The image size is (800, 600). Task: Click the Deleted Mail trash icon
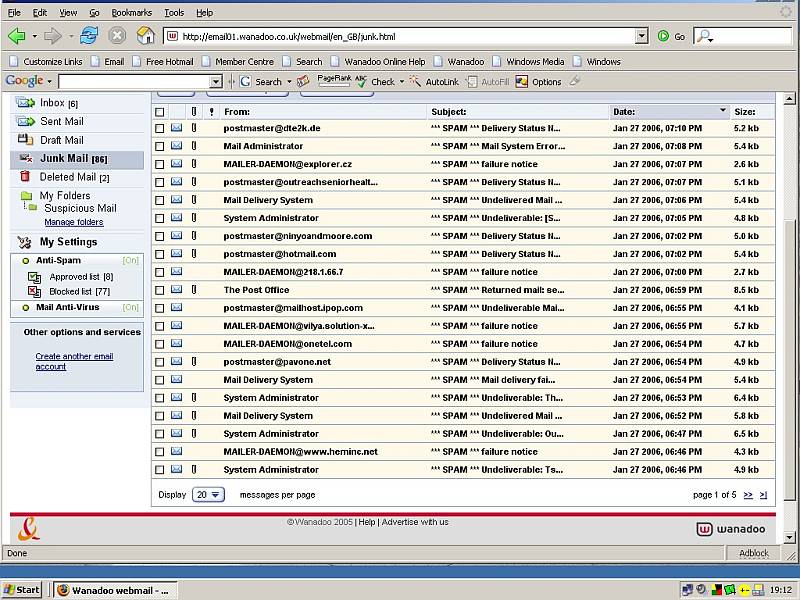point(25,177)
